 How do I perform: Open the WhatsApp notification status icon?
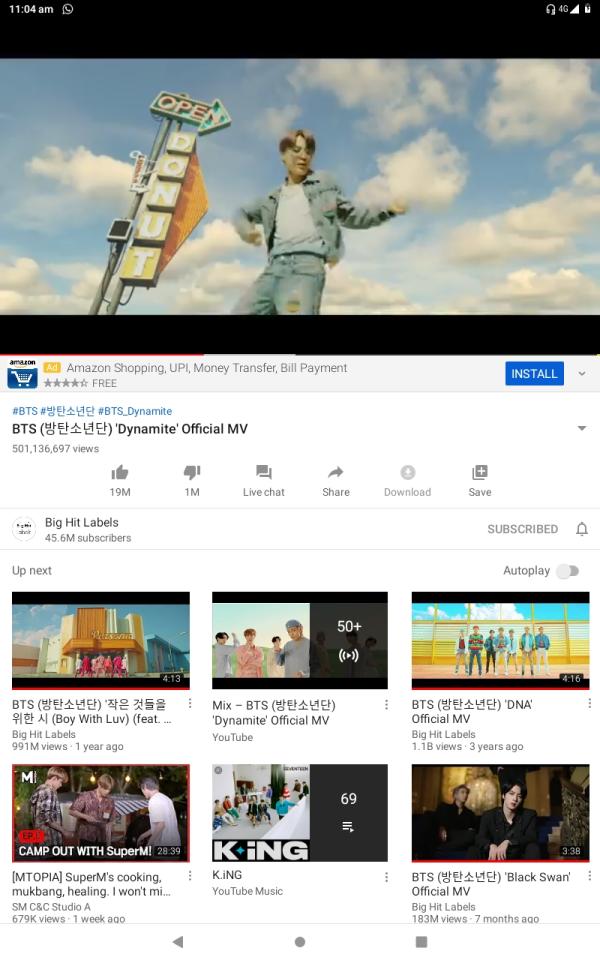coord(68,9)
